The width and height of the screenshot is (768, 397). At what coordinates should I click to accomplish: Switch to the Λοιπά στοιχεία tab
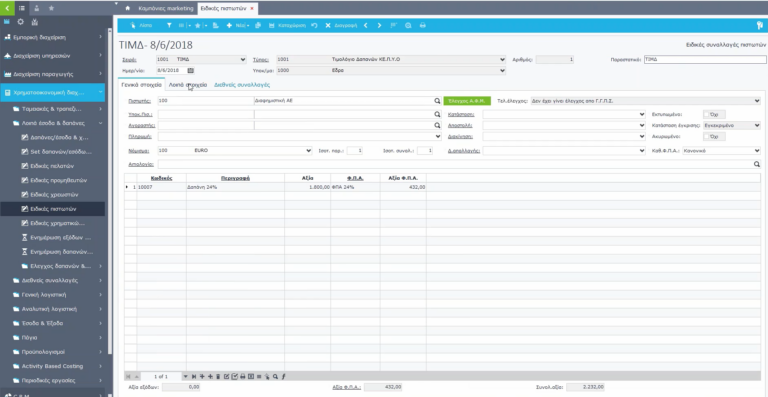tap(188, 85)
